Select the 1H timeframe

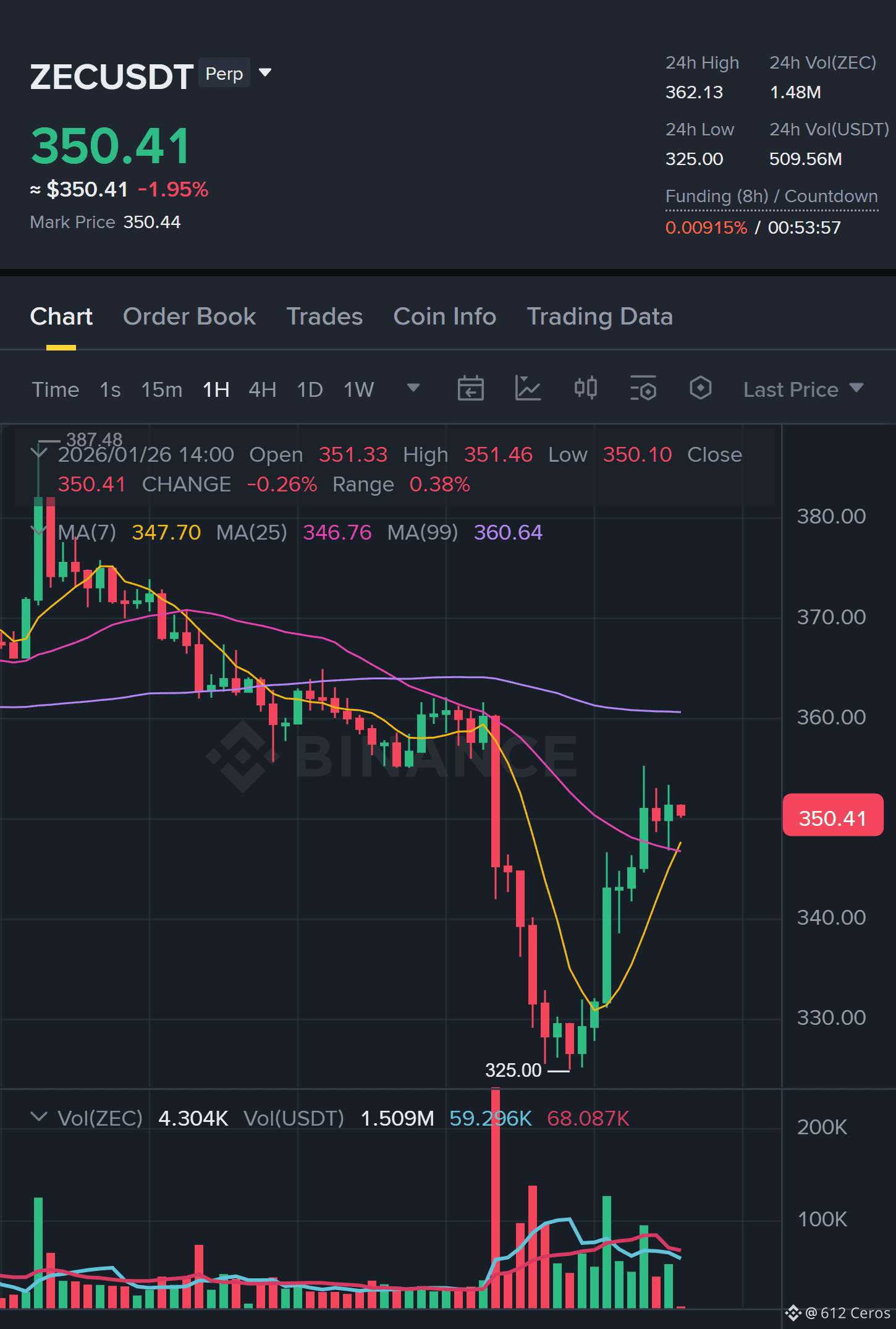pyautogui.click(x=216, y=389)
